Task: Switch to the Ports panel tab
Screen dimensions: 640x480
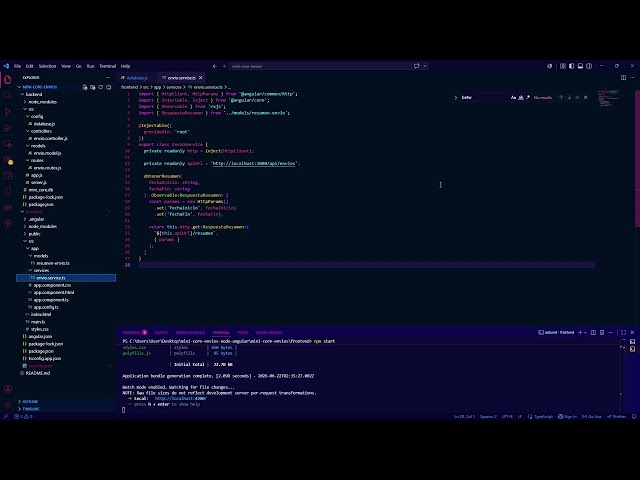Action: pyautogui.click(x=243, y=332)
